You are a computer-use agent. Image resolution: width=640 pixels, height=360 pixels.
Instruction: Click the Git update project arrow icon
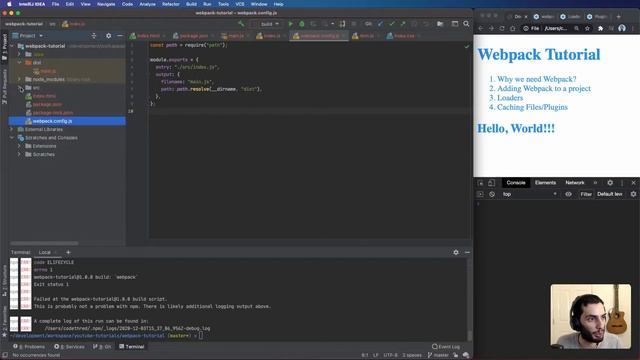[380, 24]
